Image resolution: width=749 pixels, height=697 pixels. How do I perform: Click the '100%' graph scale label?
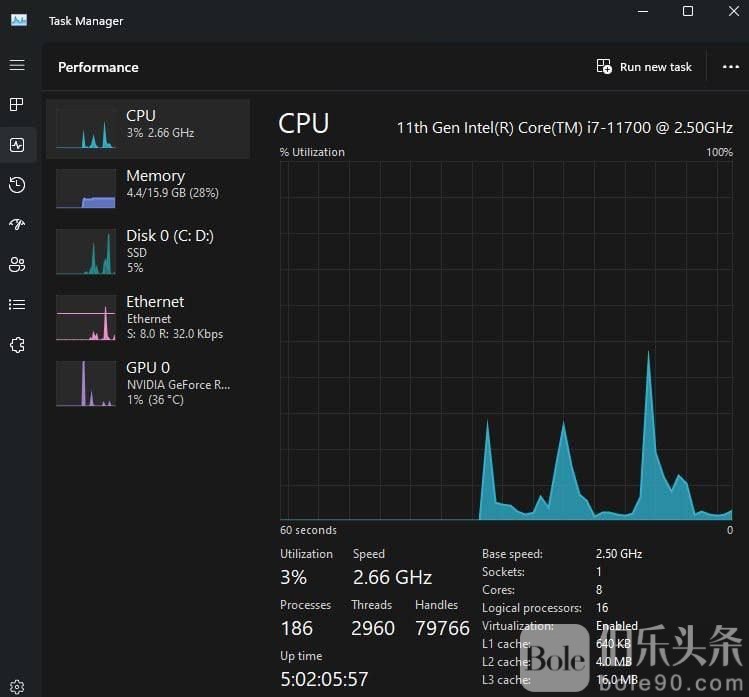pos(719,152)
